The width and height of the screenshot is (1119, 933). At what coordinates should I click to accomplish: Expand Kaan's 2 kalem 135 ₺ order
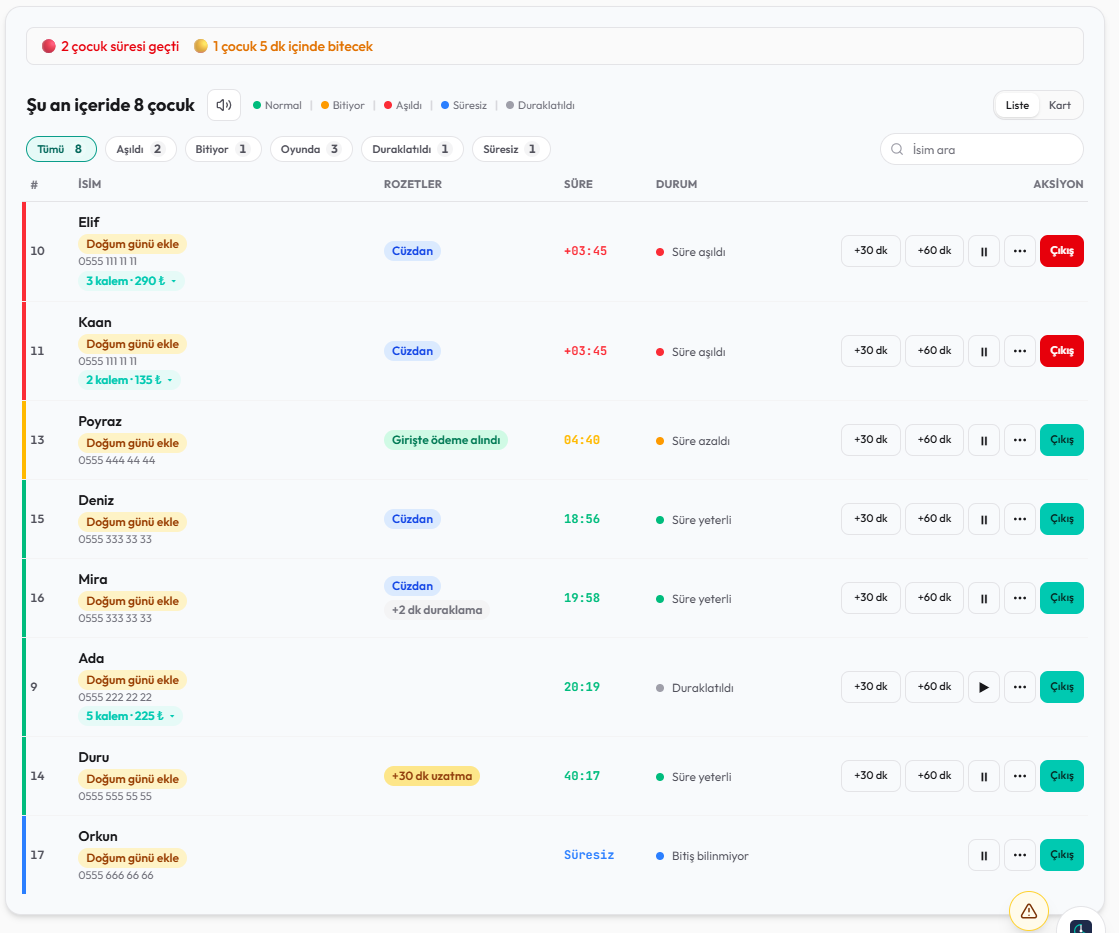coord(129,380)
